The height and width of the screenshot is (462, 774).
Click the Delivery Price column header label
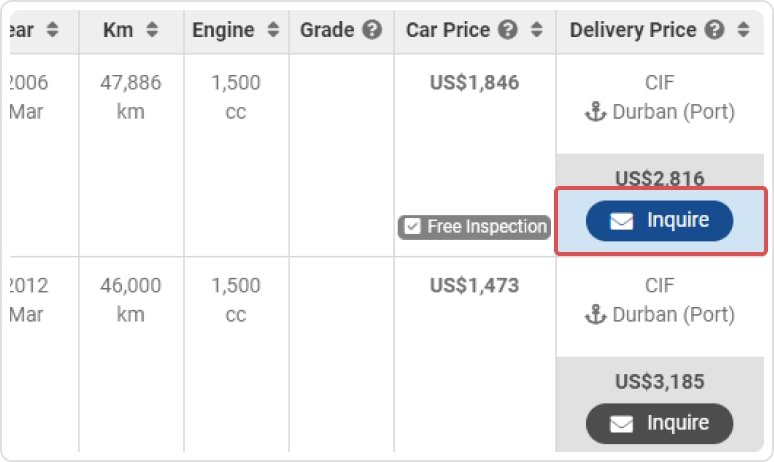tap(633, 31)
